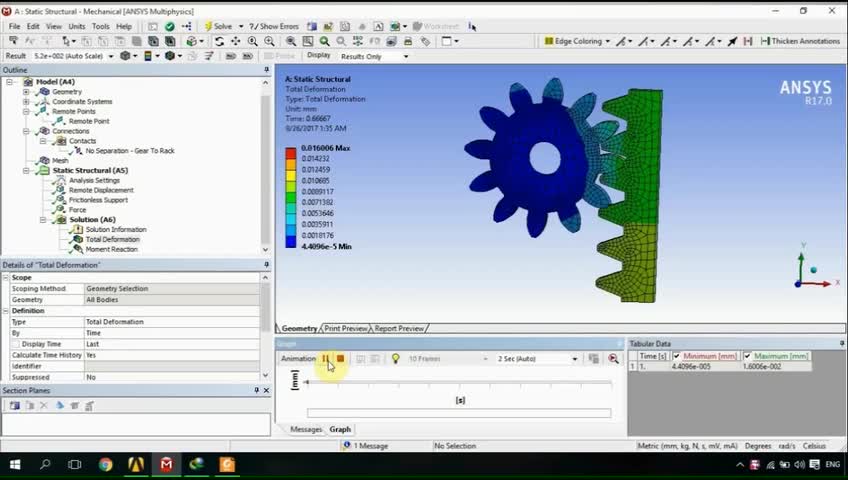The image size is (848, 480).
Task: Open the Result scale dropdown
Action: (111, 56)
